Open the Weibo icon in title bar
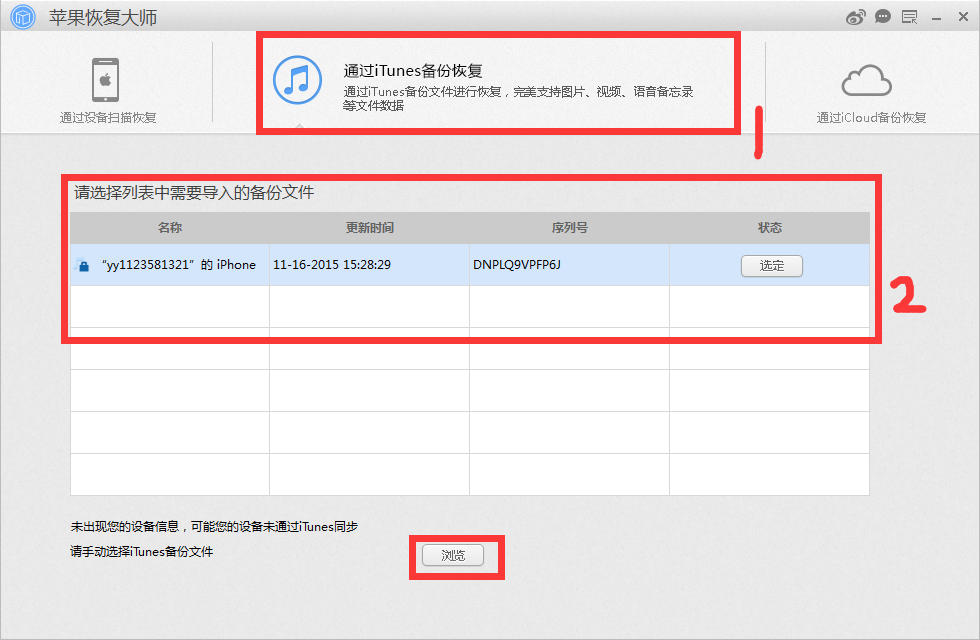This screenshot has width=980, height=640. pos(856,17)
